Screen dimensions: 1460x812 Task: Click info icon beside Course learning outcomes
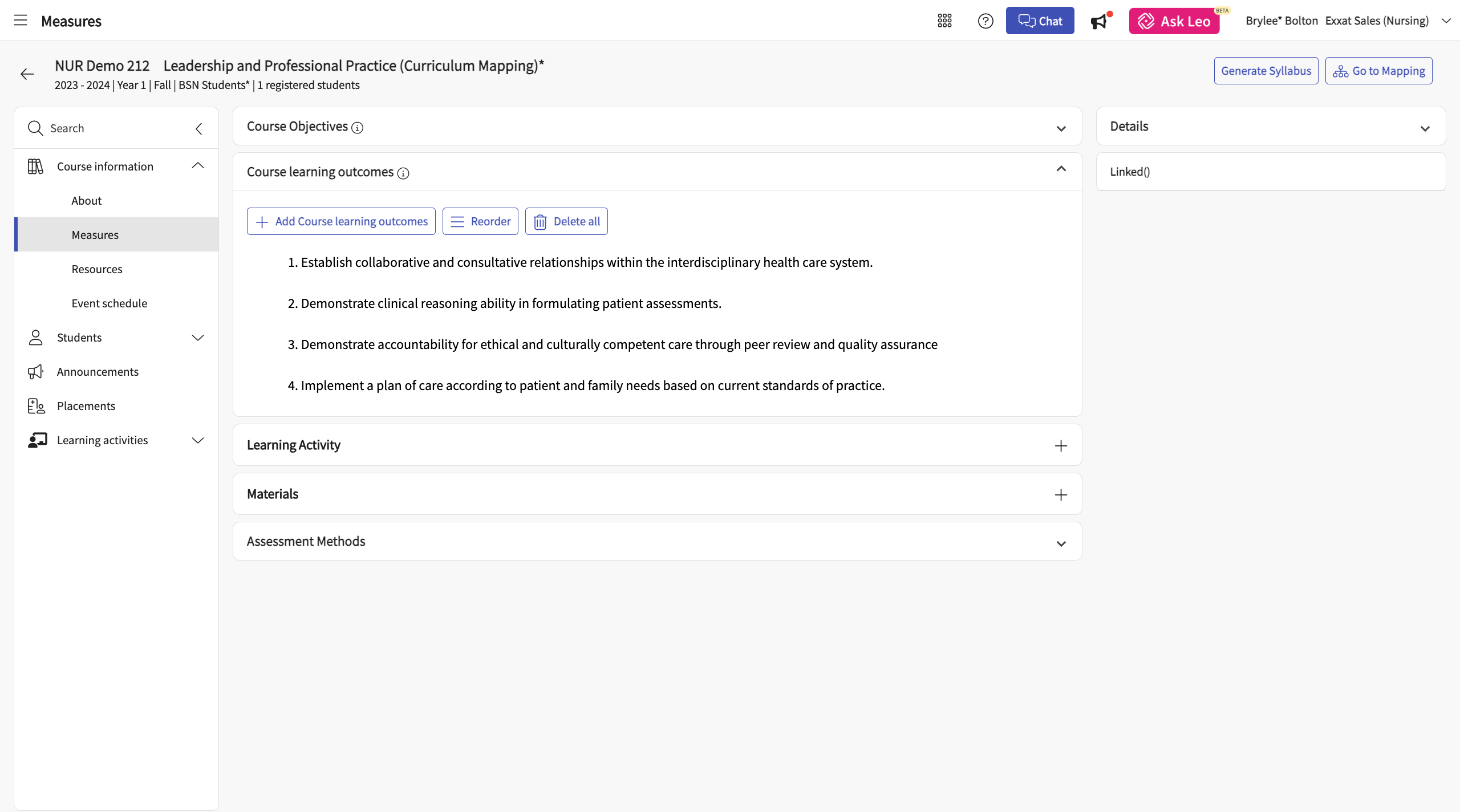(403, 173)
